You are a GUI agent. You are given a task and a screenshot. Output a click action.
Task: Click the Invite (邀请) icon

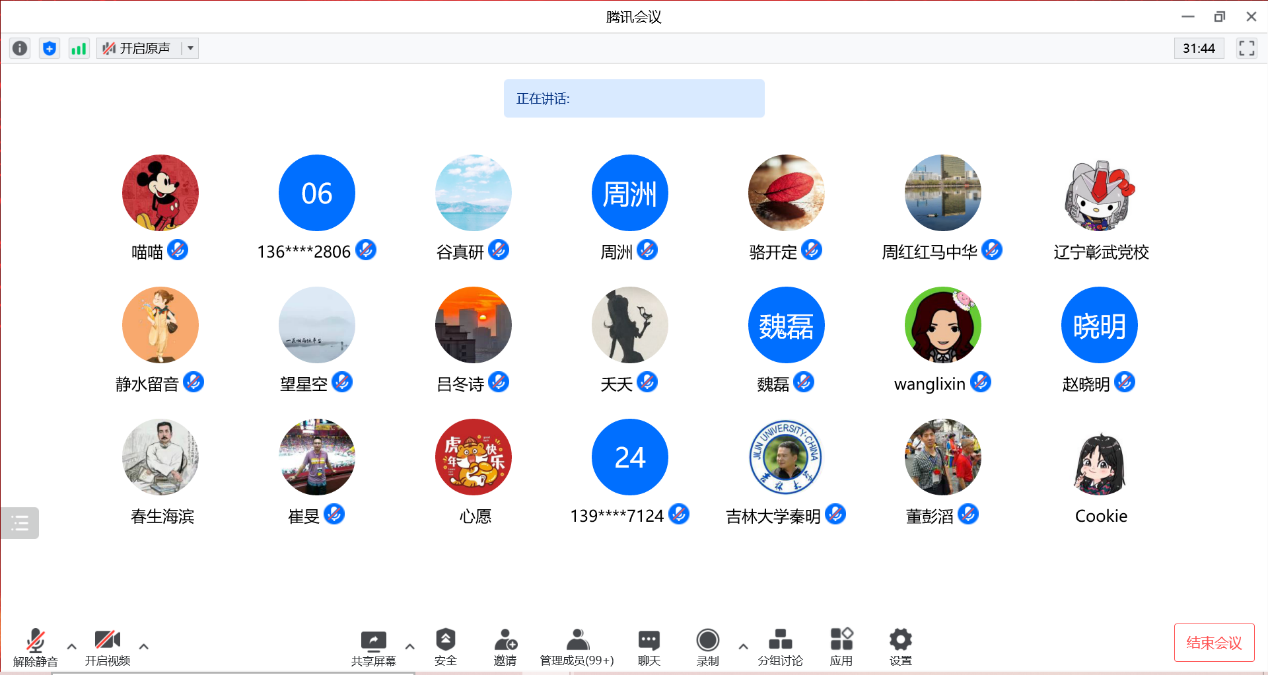pos(505,646)
